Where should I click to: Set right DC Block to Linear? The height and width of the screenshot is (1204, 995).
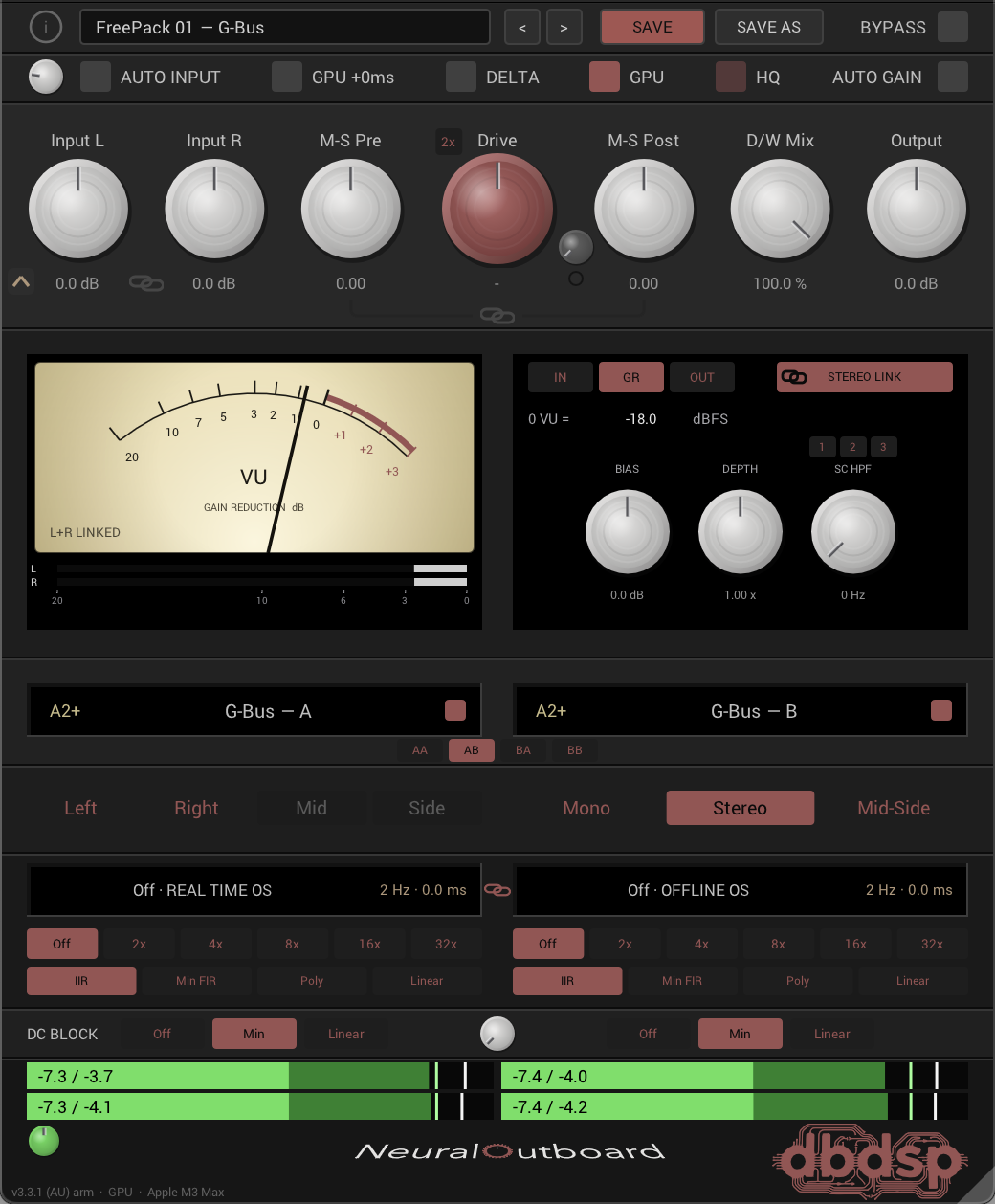pos(832,1034)
